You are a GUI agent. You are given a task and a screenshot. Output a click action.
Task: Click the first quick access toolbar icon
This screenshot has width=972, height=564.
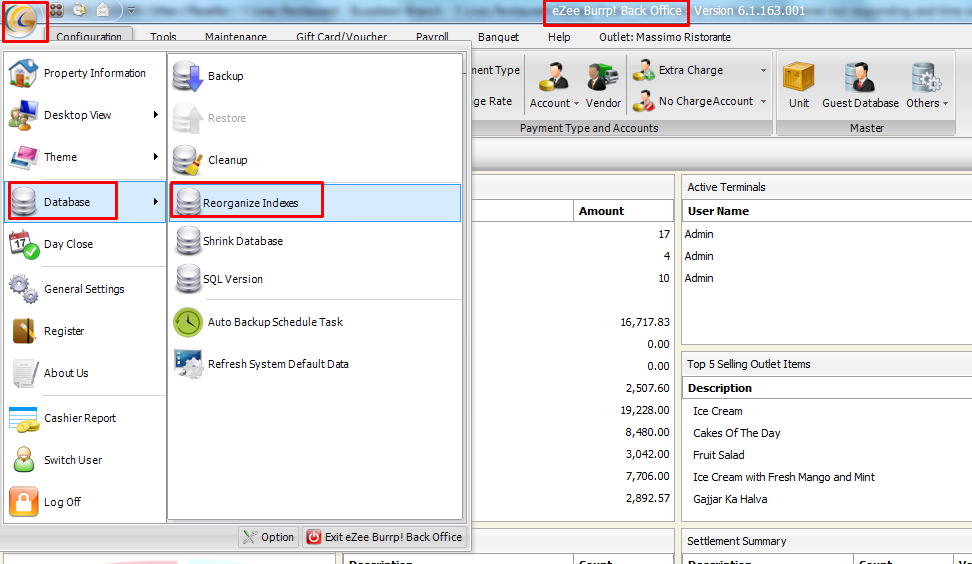56,10
